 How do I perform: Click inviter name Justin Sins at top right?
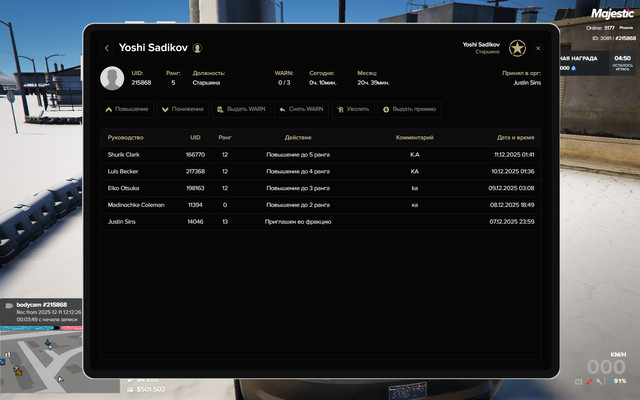click(x=527, y=83)
